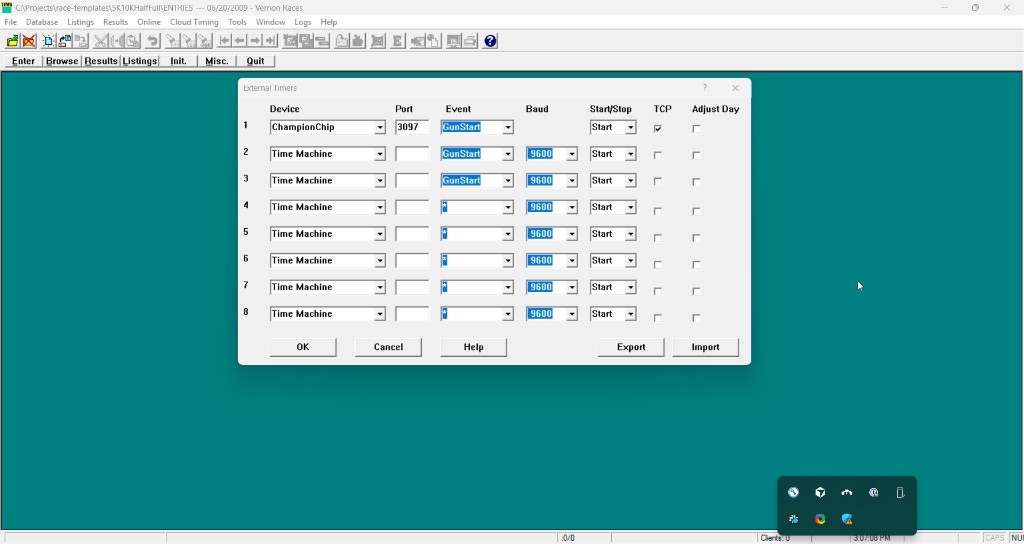Click the Port field containing 3097

(x=412, y=127)
